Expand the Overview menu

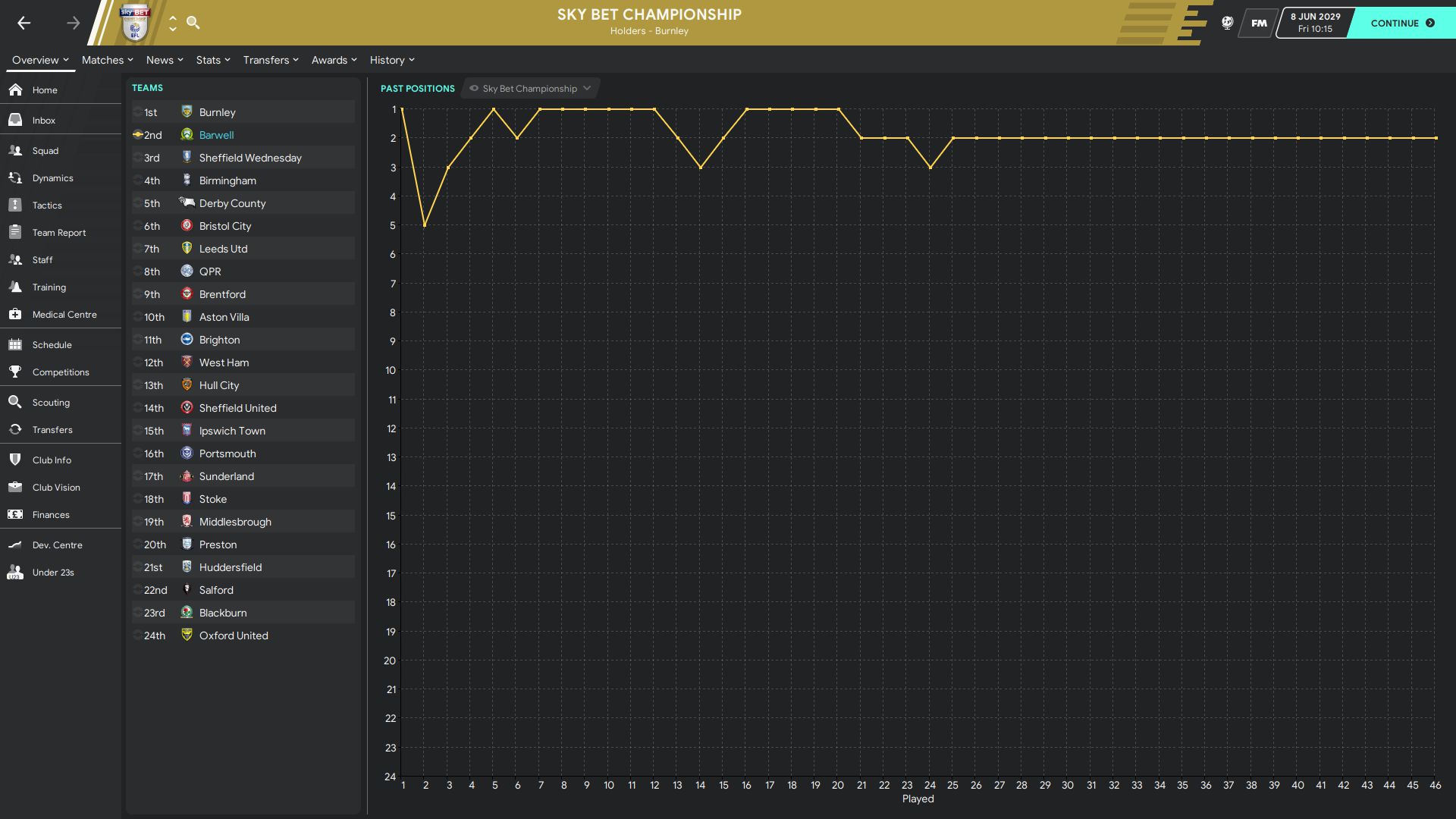tap(40, 60)
